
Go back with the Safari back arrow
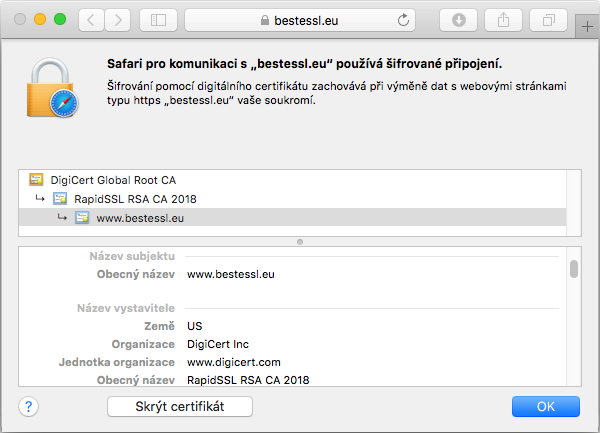click(91, 20)
